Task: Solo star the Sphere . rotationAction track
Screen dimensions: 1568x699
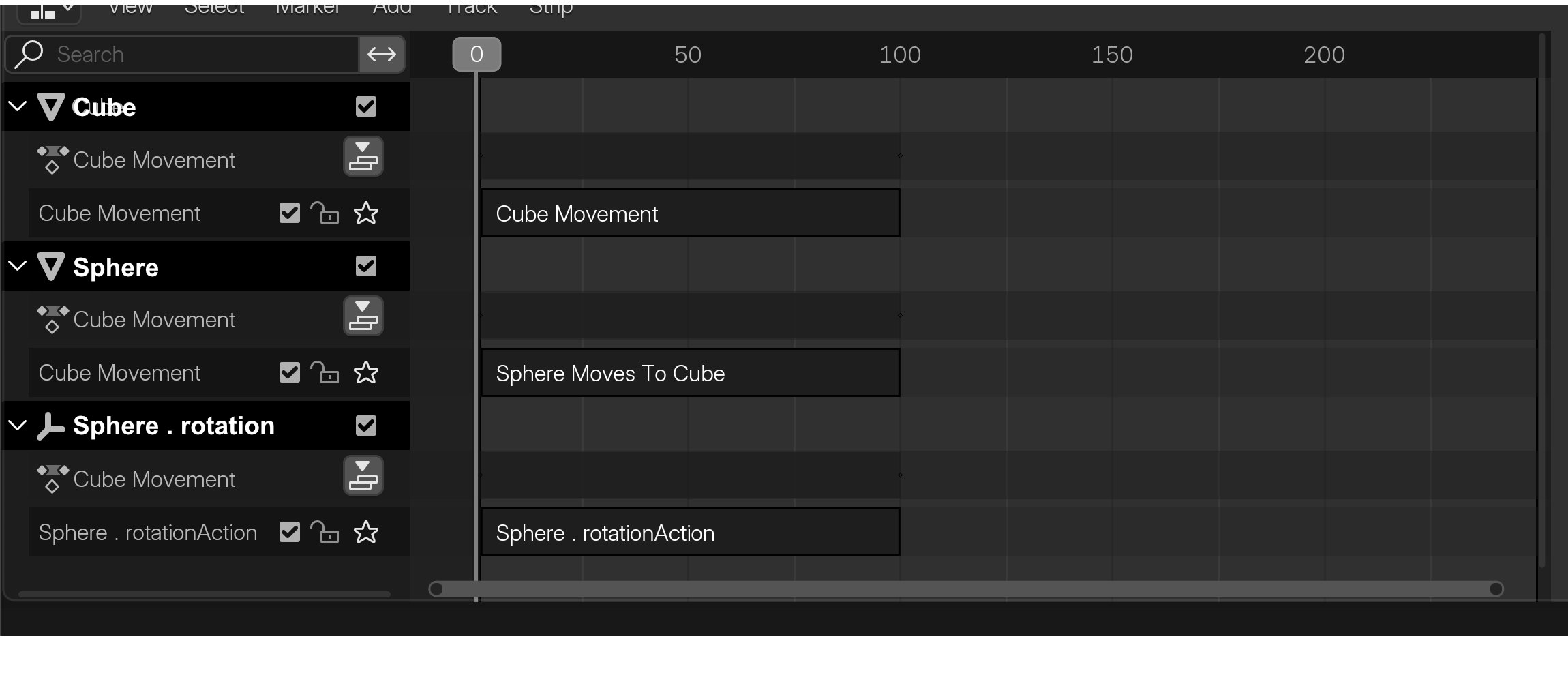Action: click(x=366, y=533)
